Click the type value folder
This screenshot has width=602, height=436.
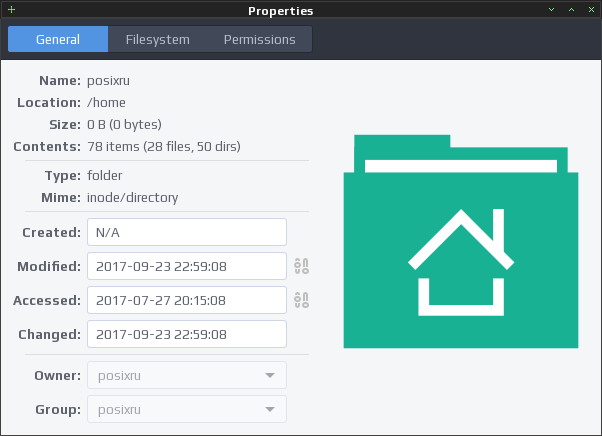pos(104,175)
